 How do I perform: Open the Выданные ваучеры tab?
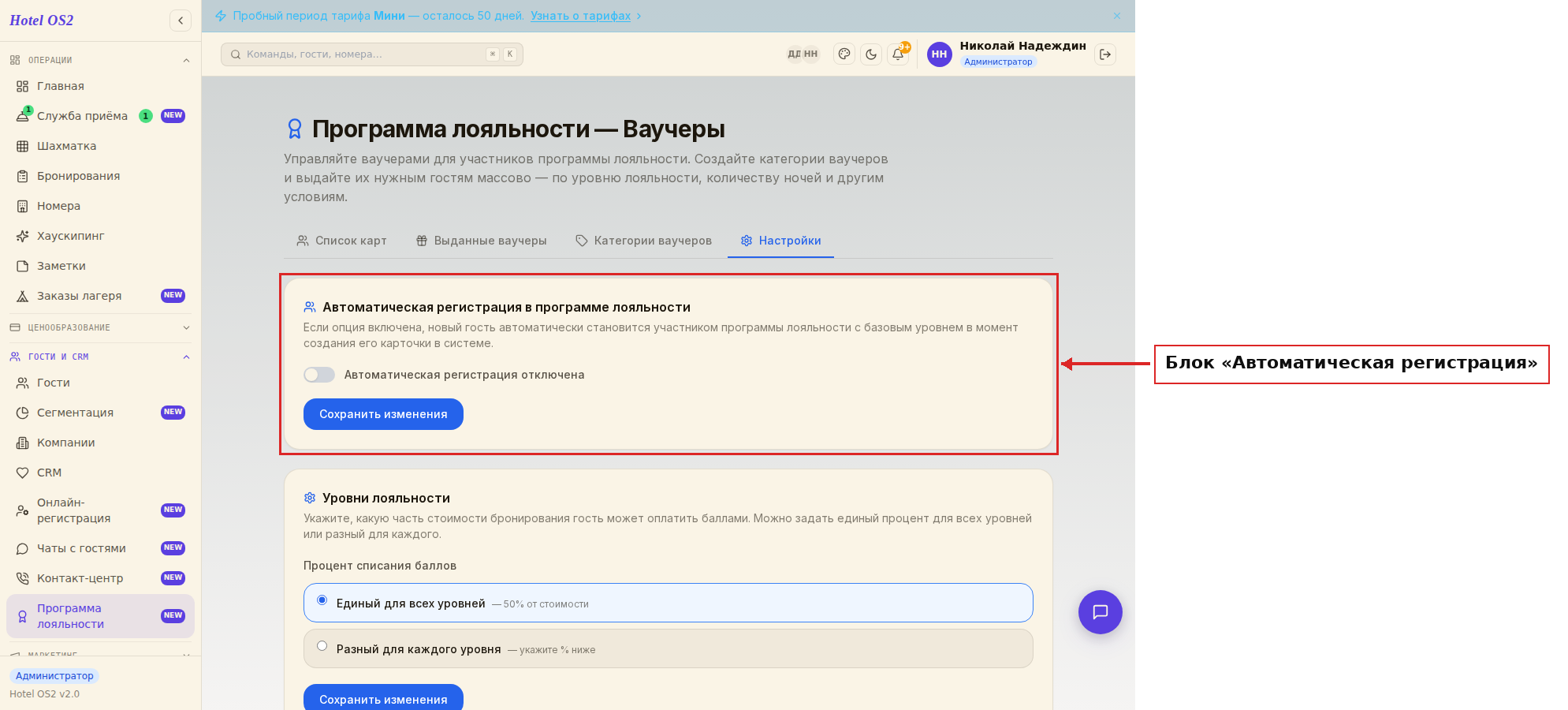click(x=481, y=241)
